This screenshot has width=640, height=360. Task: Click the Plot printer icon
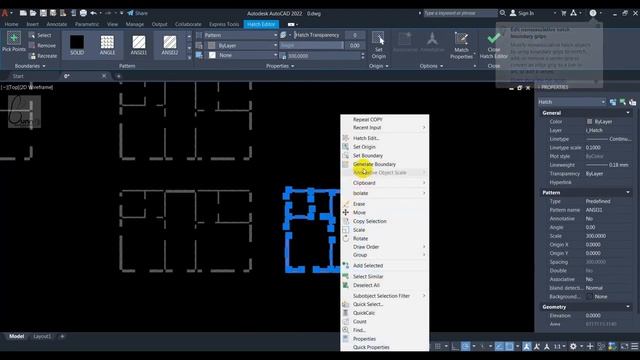point(83,13)
